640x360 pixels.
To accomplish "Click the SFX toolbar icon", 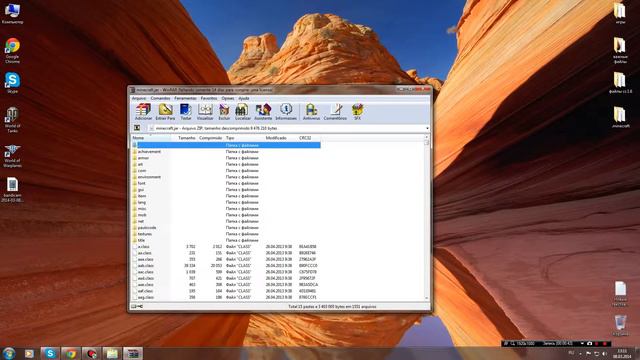I will pyautogui.click(x=358, y=111).
